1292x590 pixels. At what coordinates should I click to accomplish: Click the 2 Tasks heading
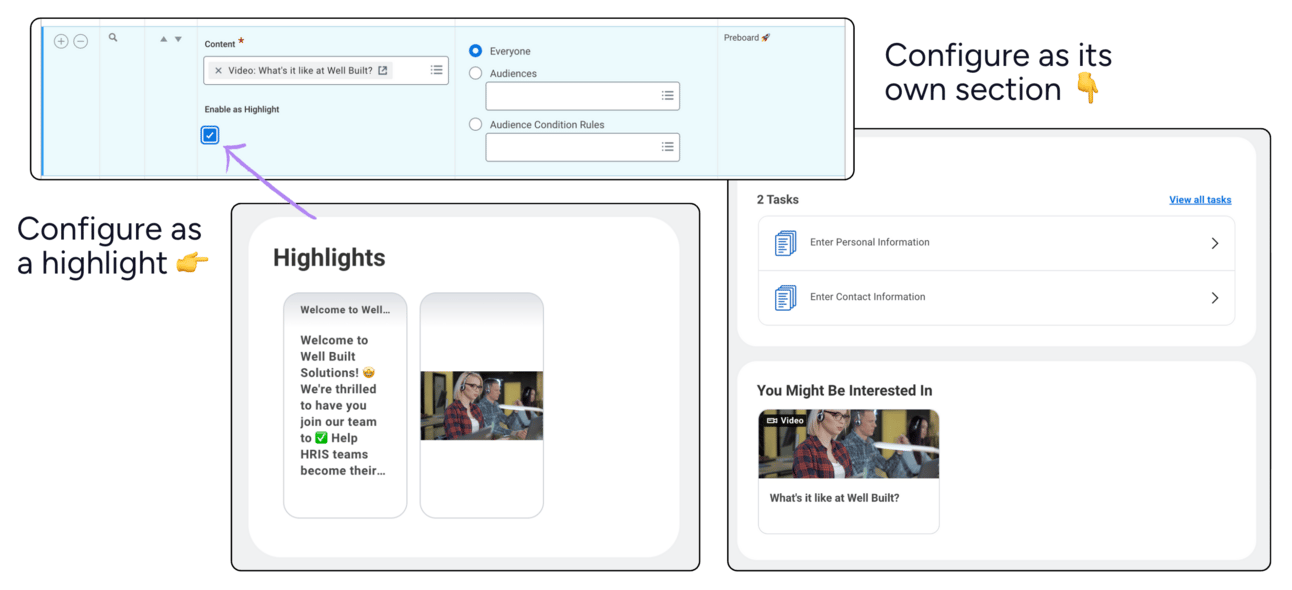[x=777, y=200]
